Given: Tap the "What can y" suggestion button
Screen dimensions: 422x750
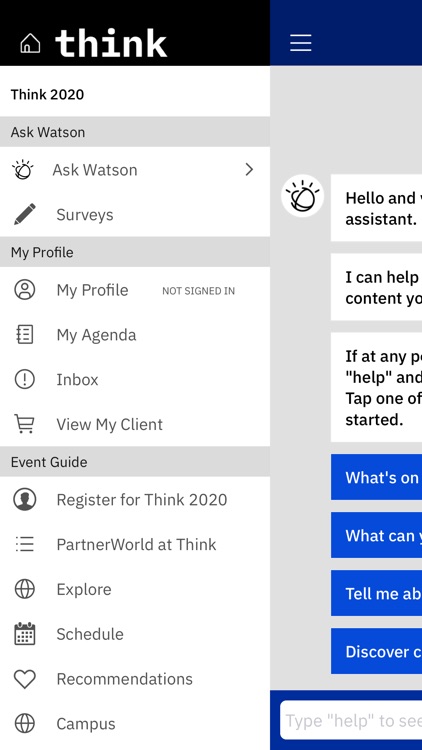Looking at the screenshot, I should click(x=377, y=535).
